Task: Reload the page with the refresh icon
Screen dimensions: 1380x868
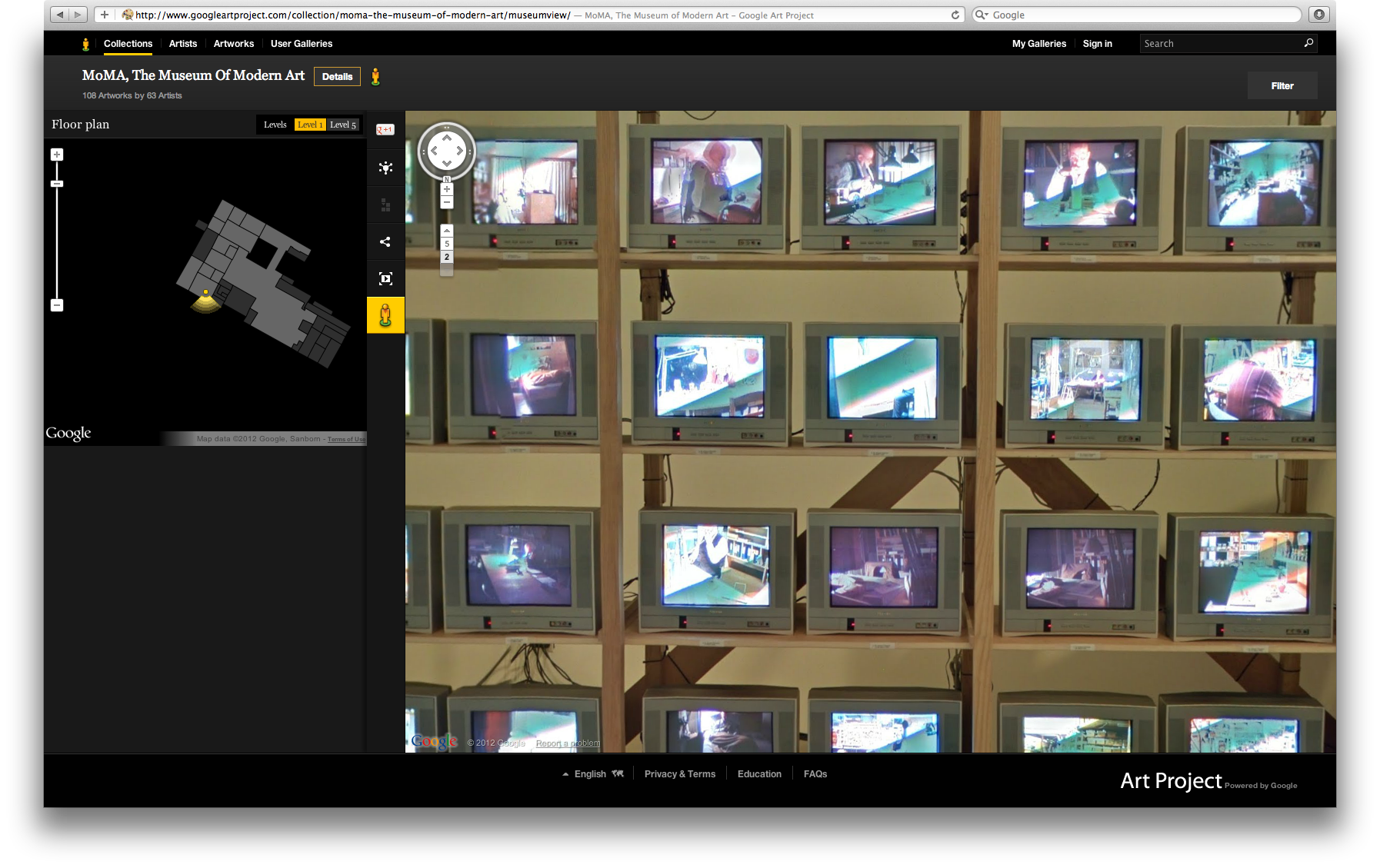Action: (x=955, y=15)
